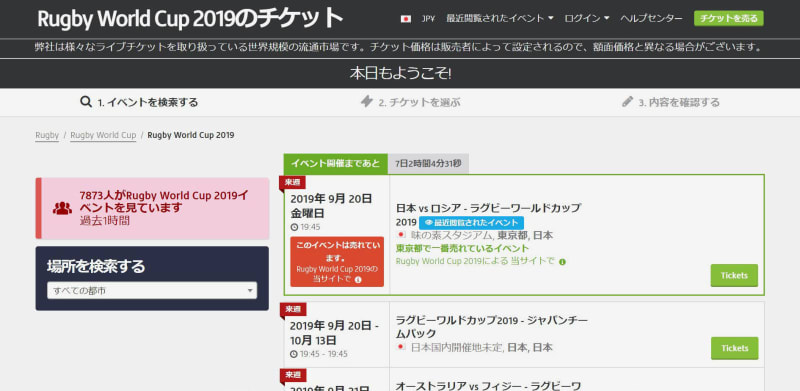
Task: Click the people icon in the pink viewers banner
Action: [x=62, y=208]
